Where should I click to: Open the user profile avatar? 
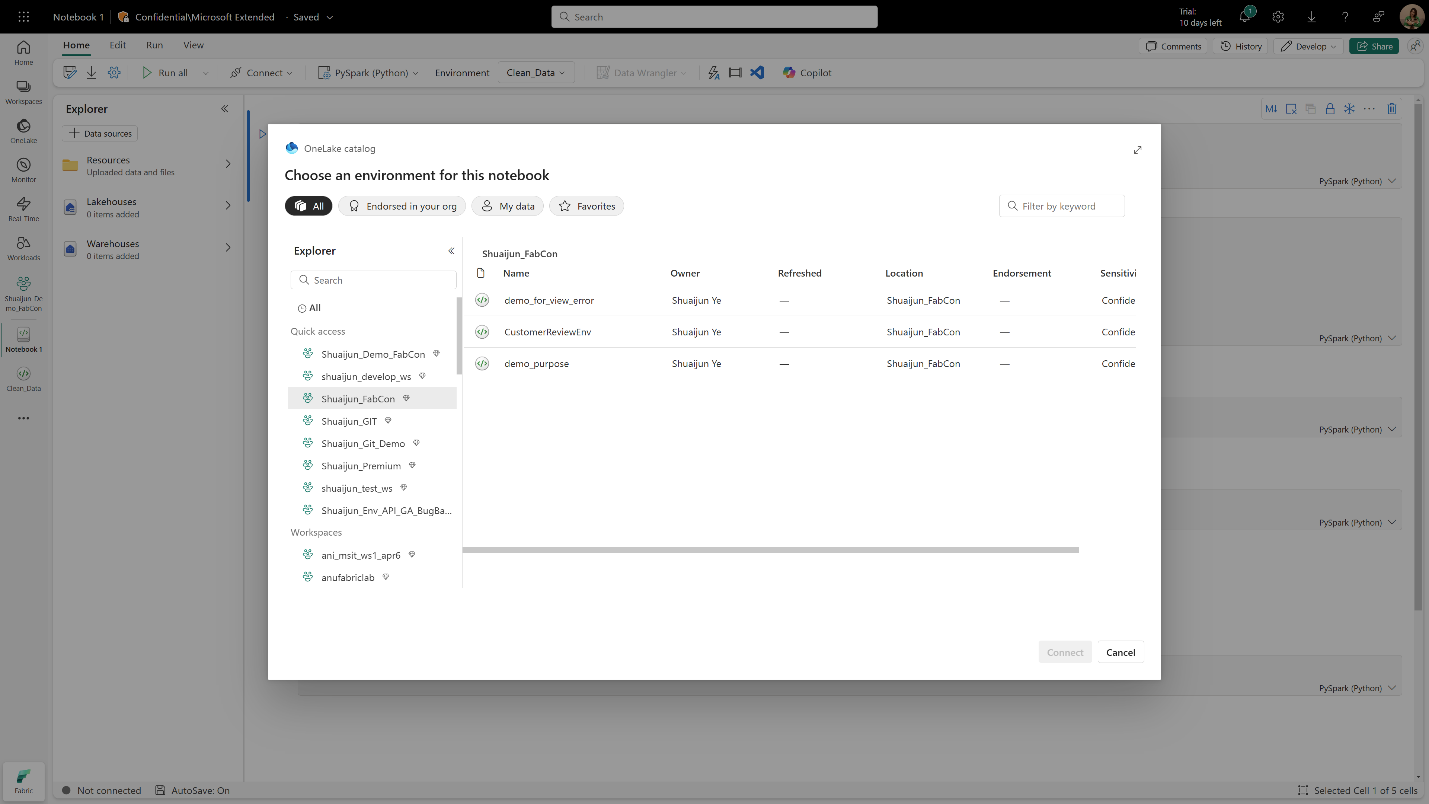click(1411, 17)
